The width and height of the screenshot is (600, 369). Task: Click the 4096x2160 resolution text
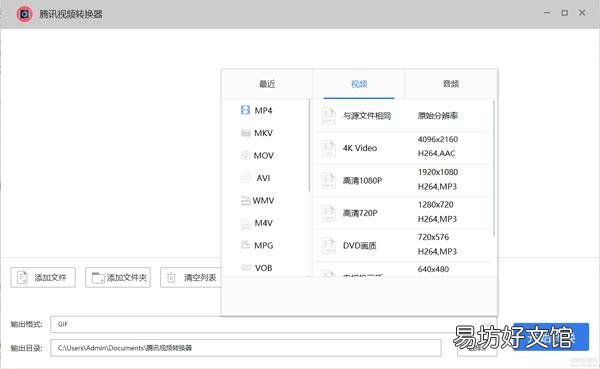click(438, 139)
